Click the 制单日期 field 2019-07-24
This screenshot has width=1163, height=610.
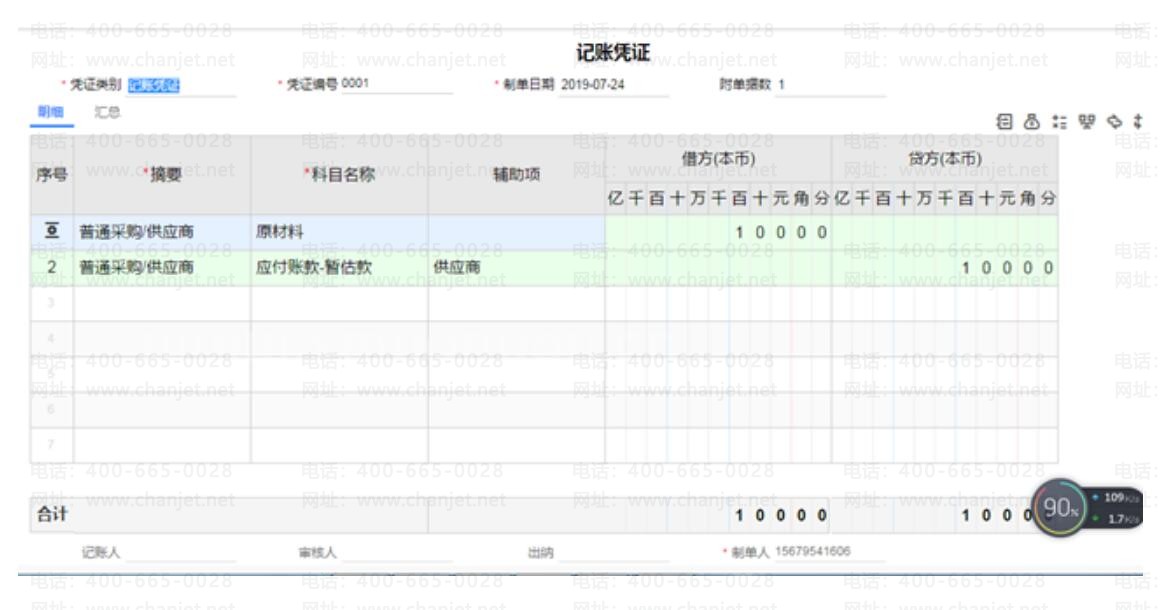tap(614, 85)
